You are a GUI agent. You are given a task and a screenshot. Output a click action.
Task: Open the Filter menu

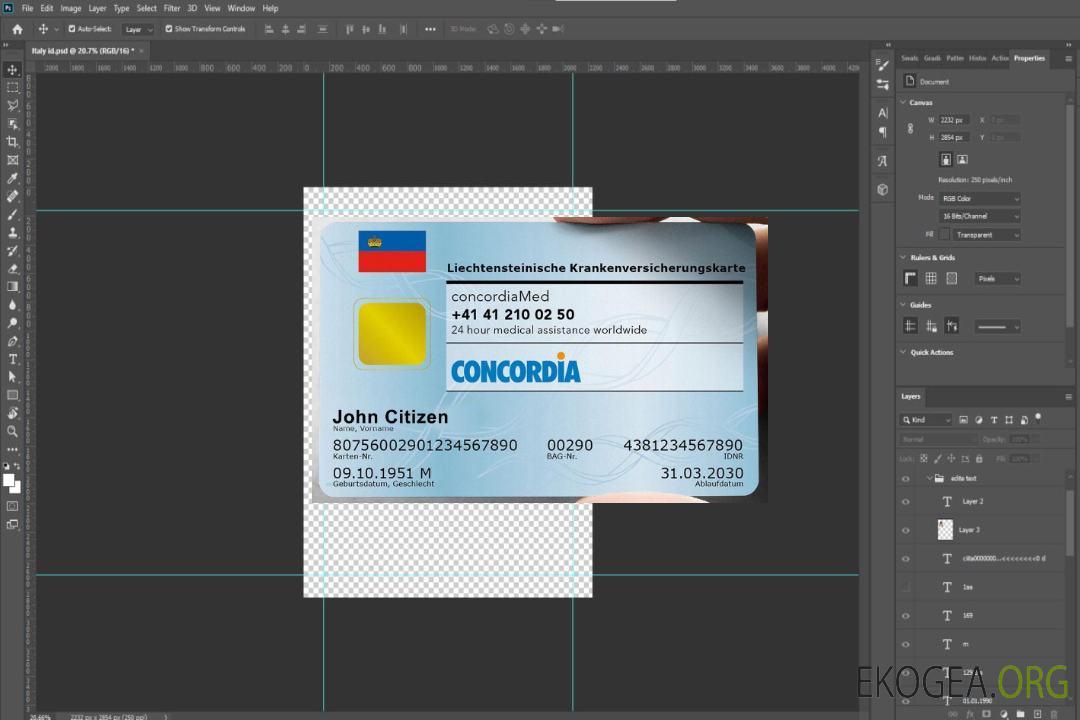point(172,8)
